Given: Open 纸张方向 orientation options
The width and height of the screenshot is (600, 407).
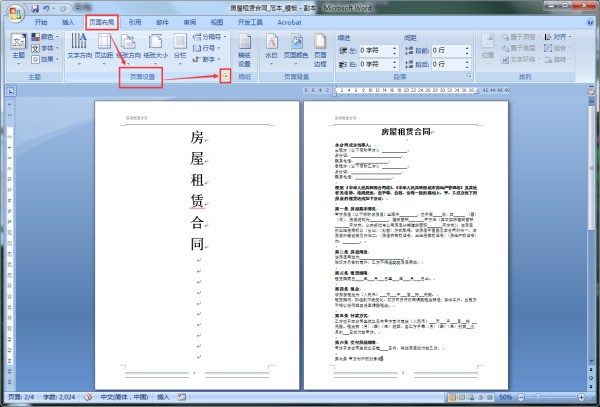Looking at the screenshot, I should tap(129, 49).
